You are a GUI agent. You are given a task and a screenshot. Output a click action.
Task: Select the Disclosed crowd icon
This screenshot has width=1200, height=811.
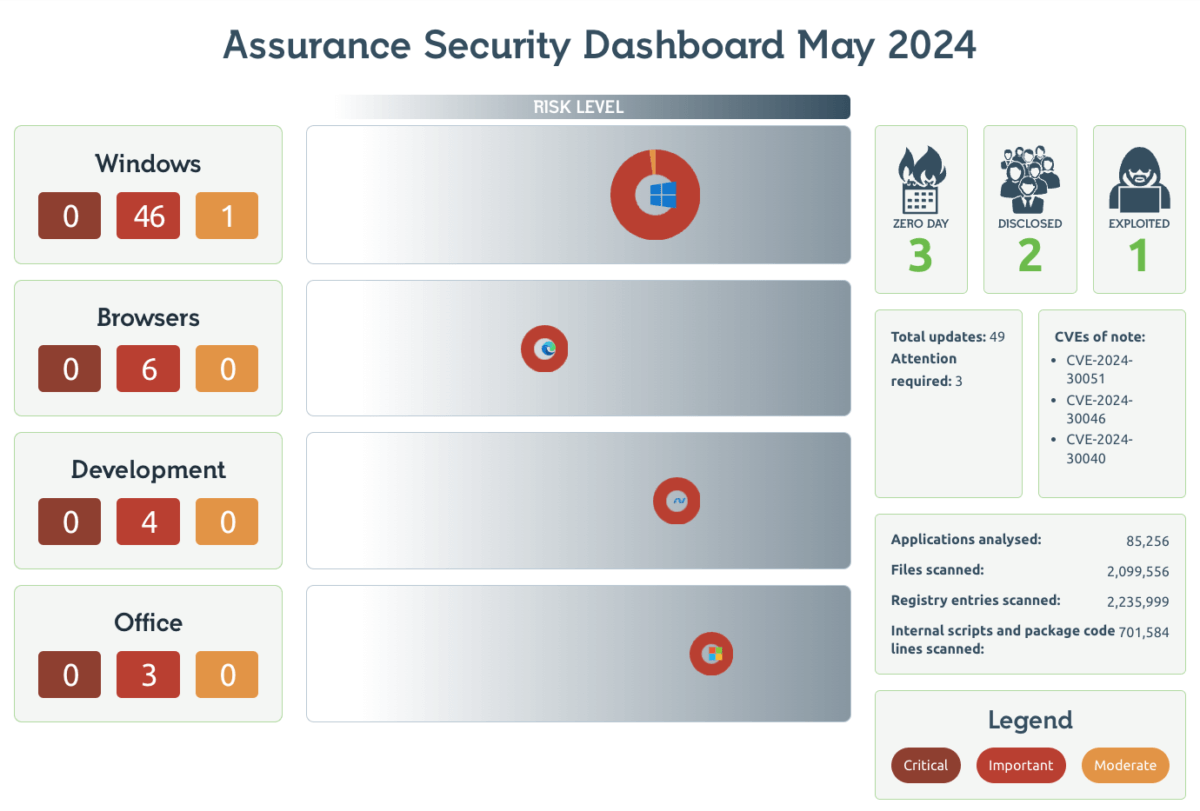1029,180
